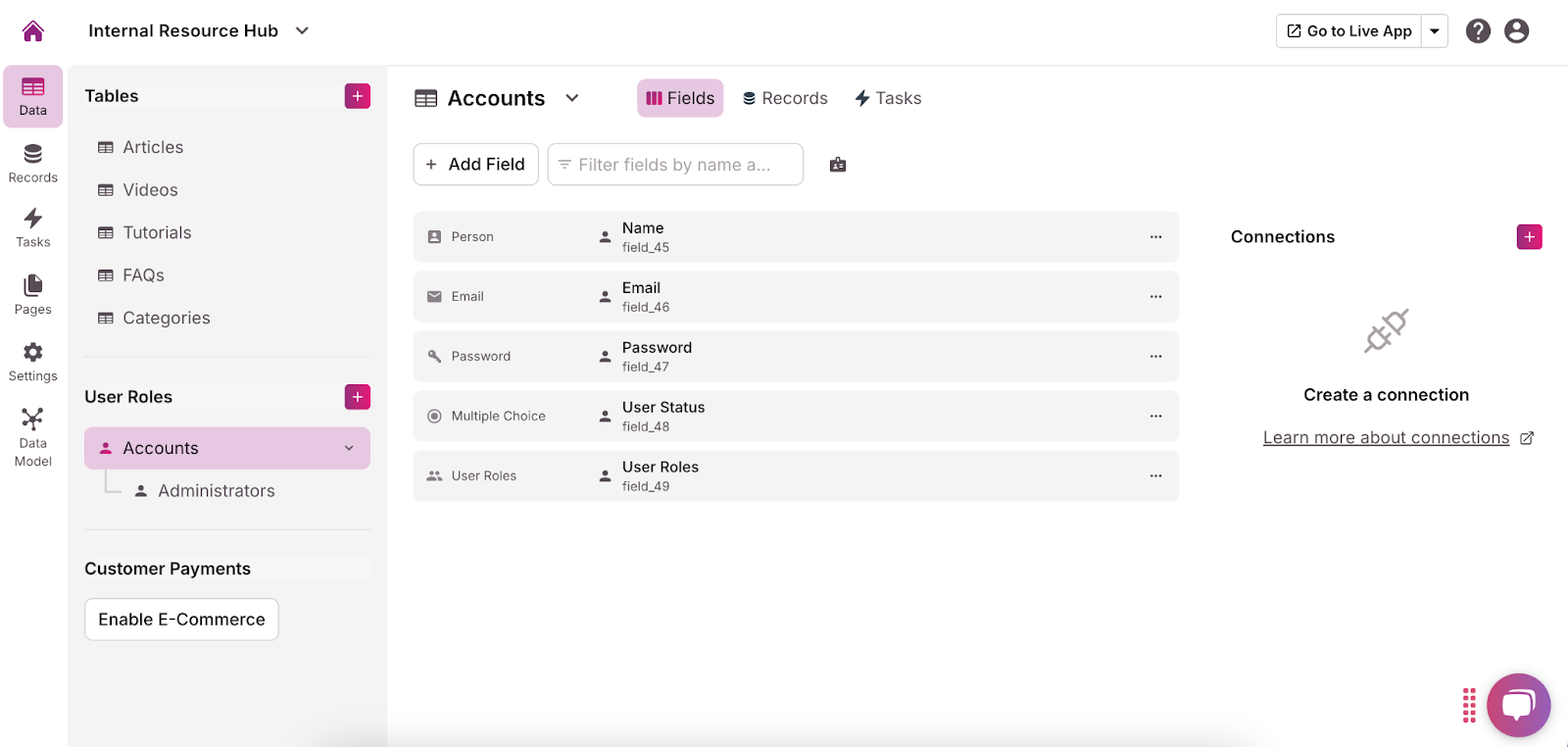This screenshot has width=1568, height=747.
Task: Add a new user role with plus icon
Action: point(358,397)
